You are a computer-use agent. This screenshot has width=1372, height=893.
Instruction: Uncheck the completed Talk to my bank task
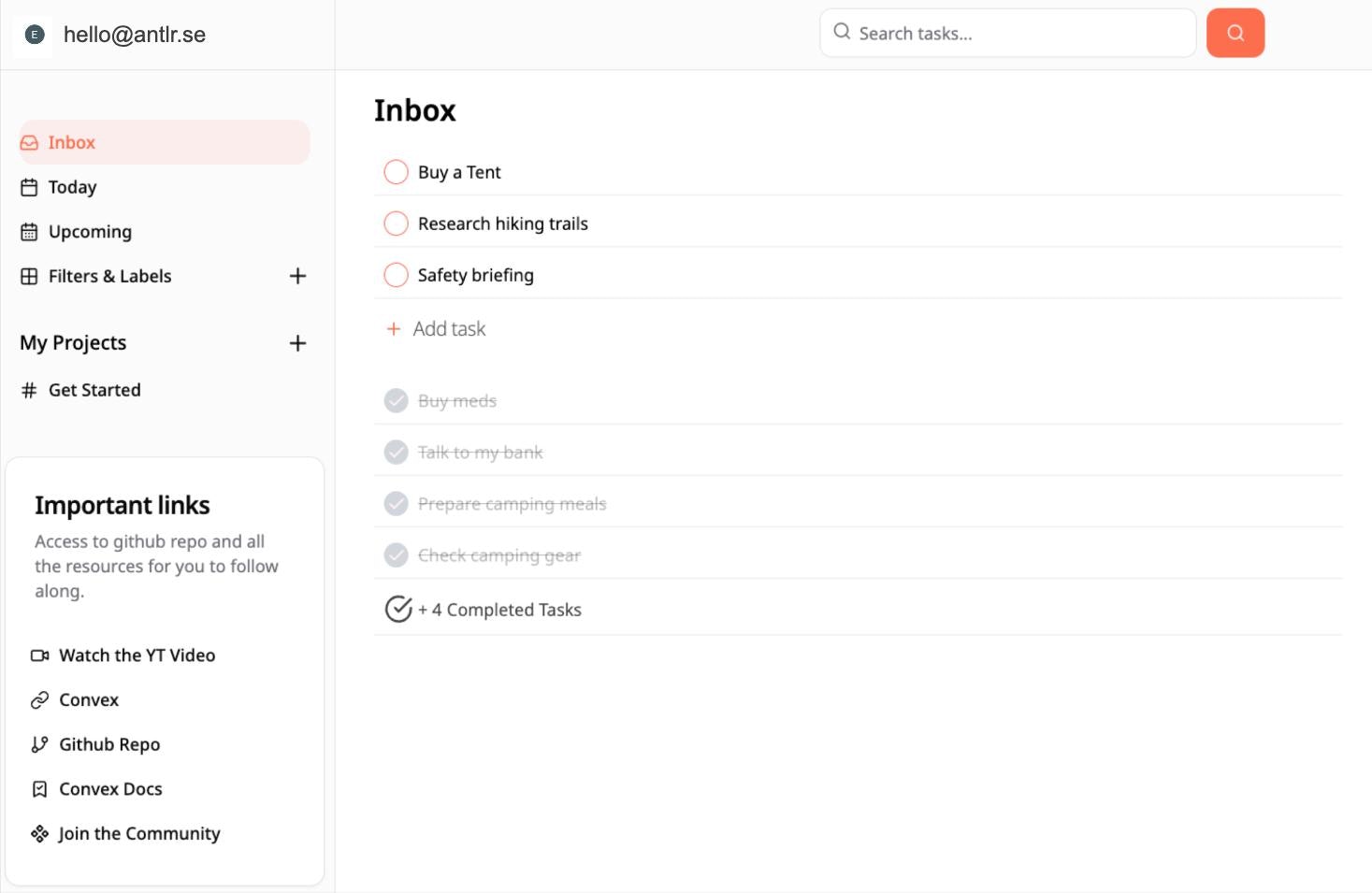tap(397, 453)
